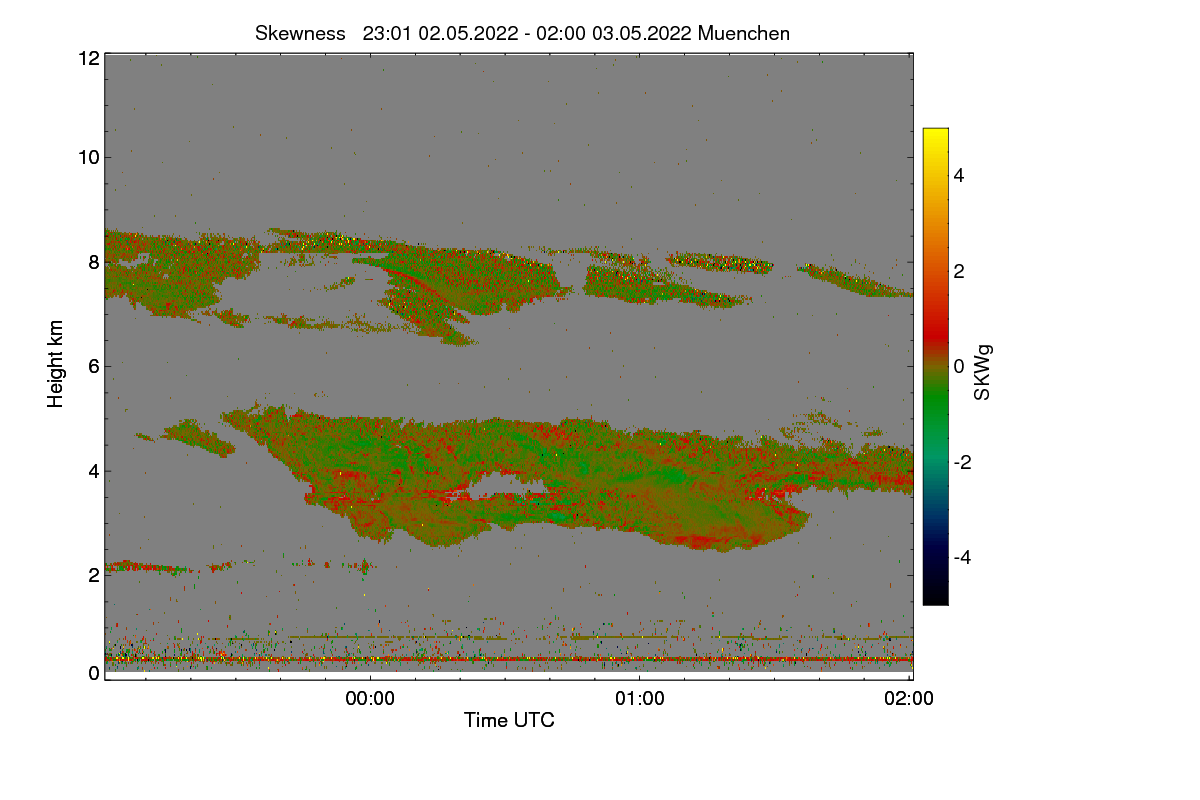Click the 'Height km' y-axis label

click(56, 364)
